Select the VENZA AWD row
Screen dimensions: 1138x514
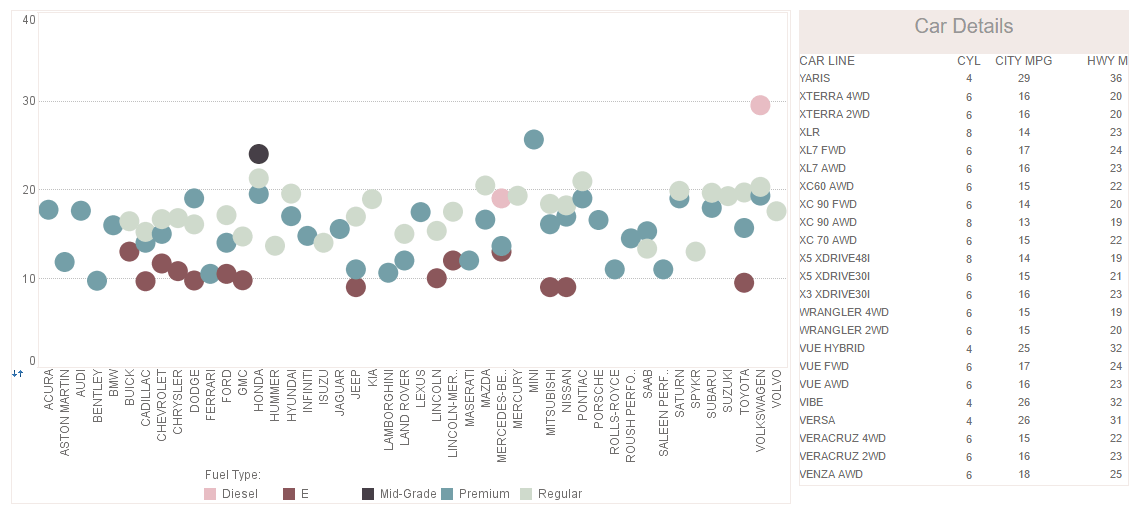point(964,475)
